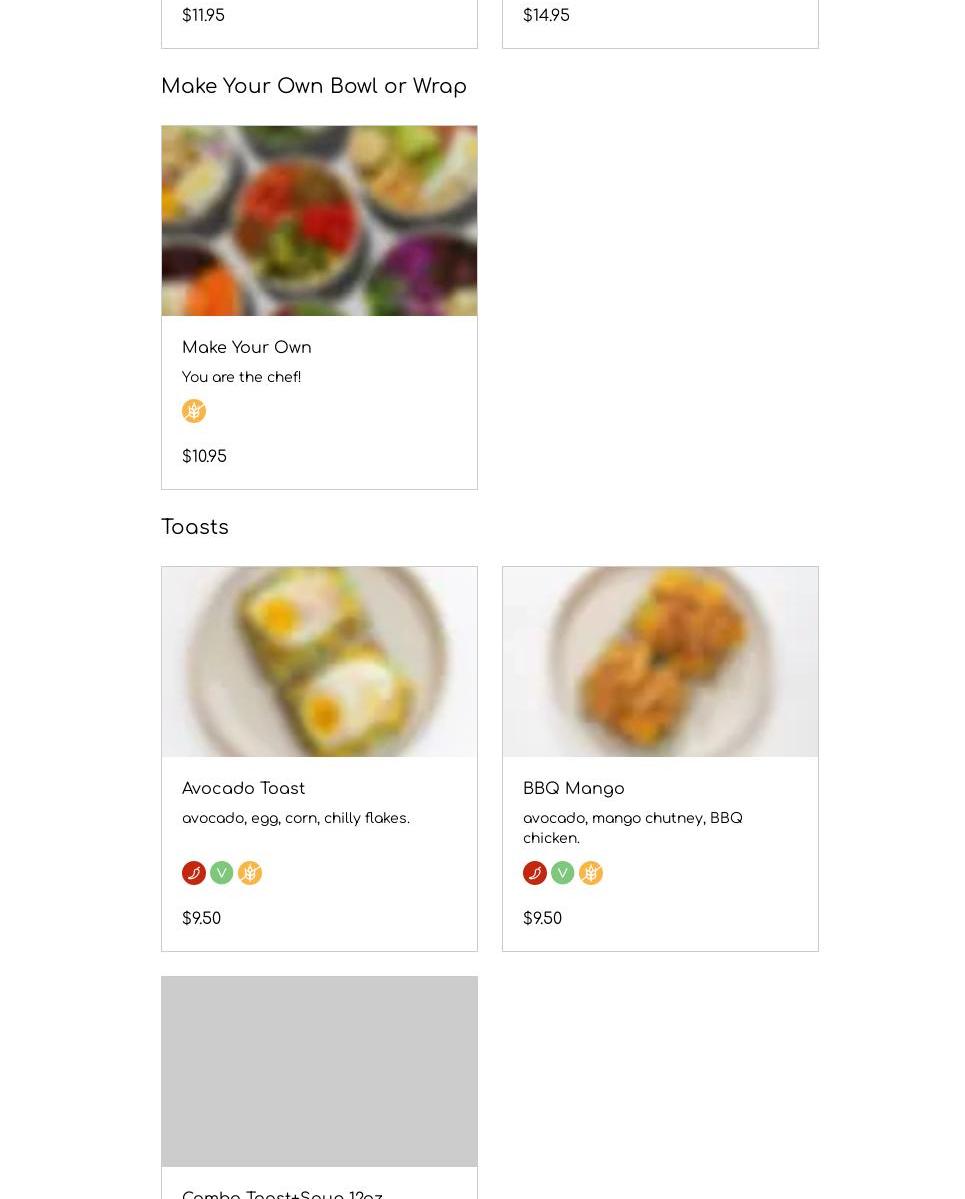Click the $14.95 price at the top
Viewport: 965px width, 1199px height.
546,16
